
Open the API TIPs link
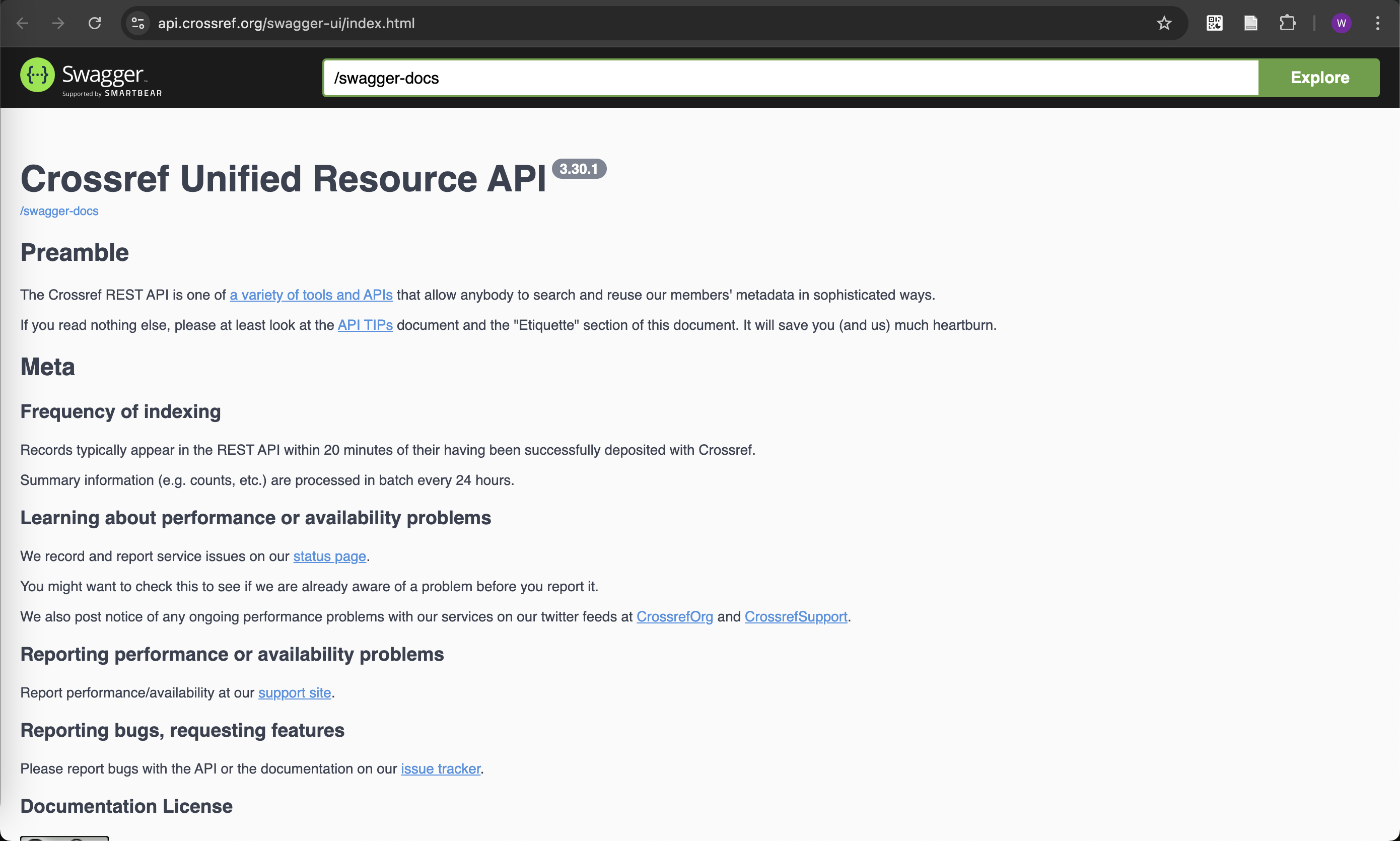pyautogui.click(x=365, y=325)
